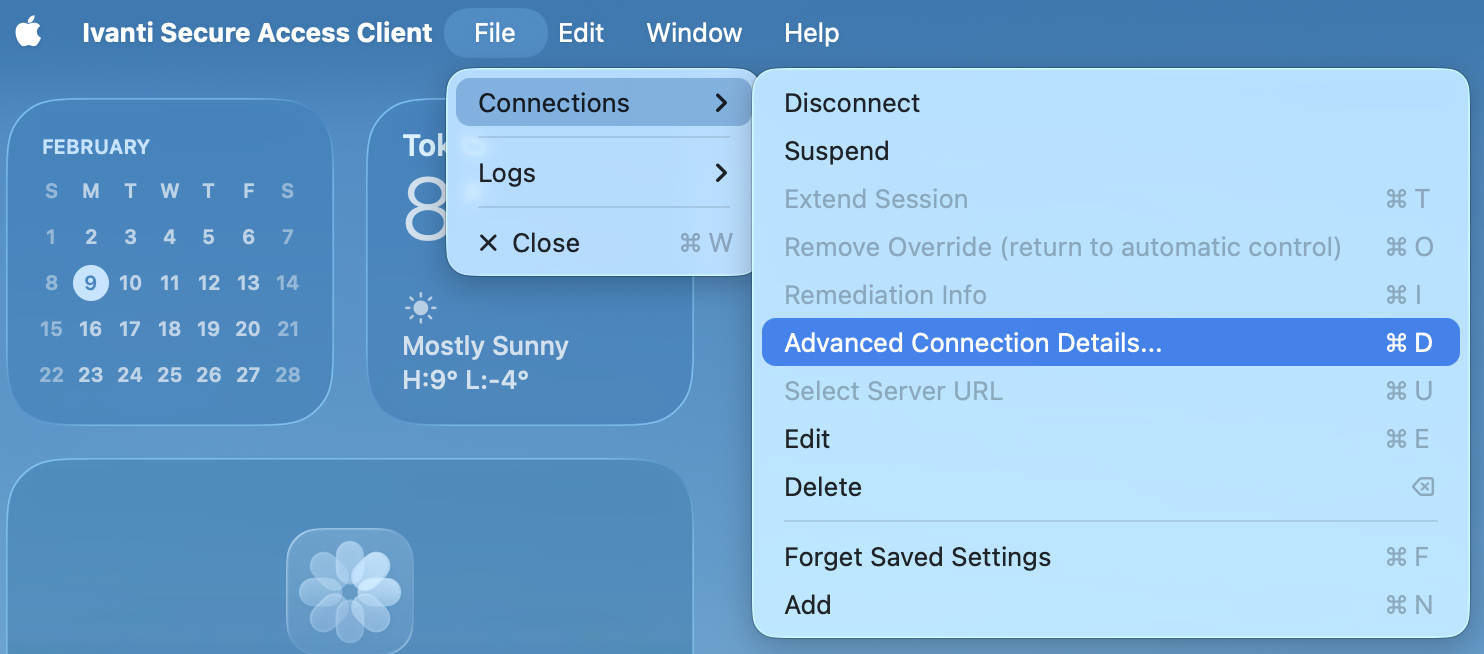Click the Mostly Sunny weather text
The image size is (1484, 654).
(485, 346)
